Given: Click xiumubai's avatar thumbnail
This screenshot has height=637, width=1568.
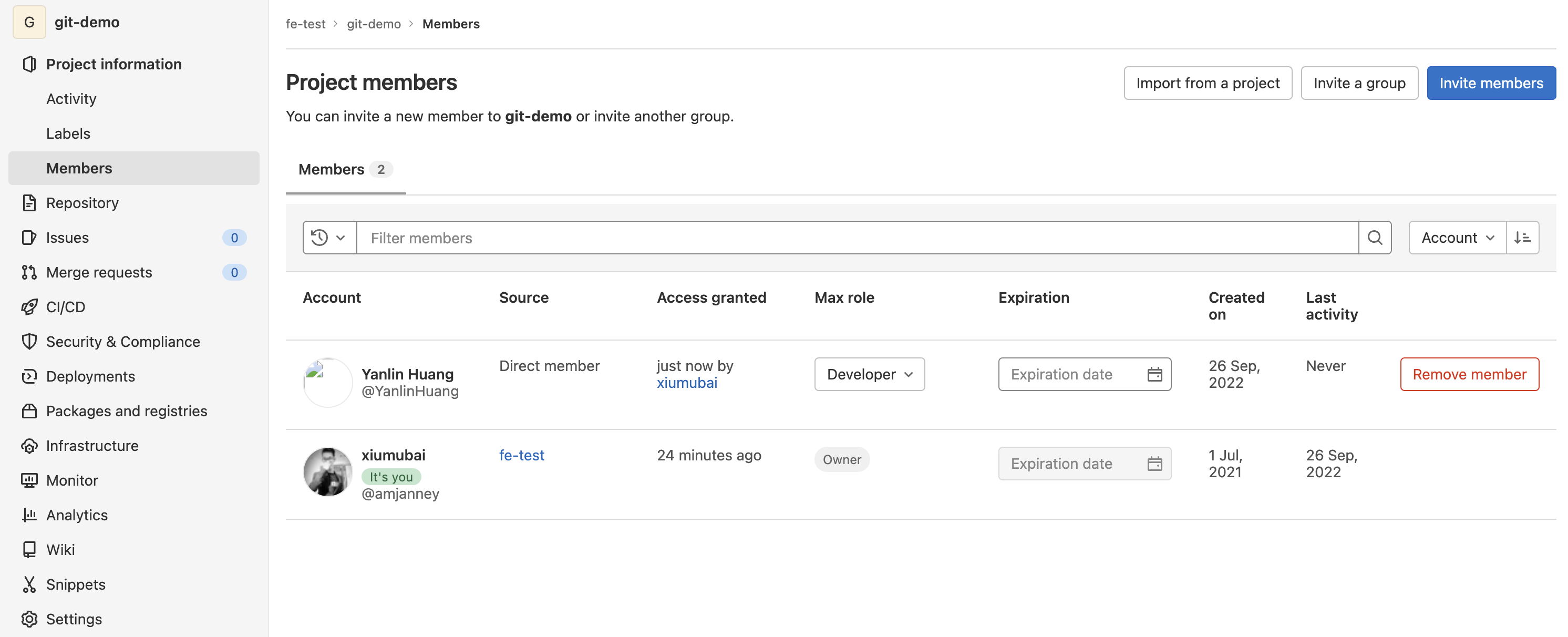Looking at the screenshot, I should [x=327, y=472].
